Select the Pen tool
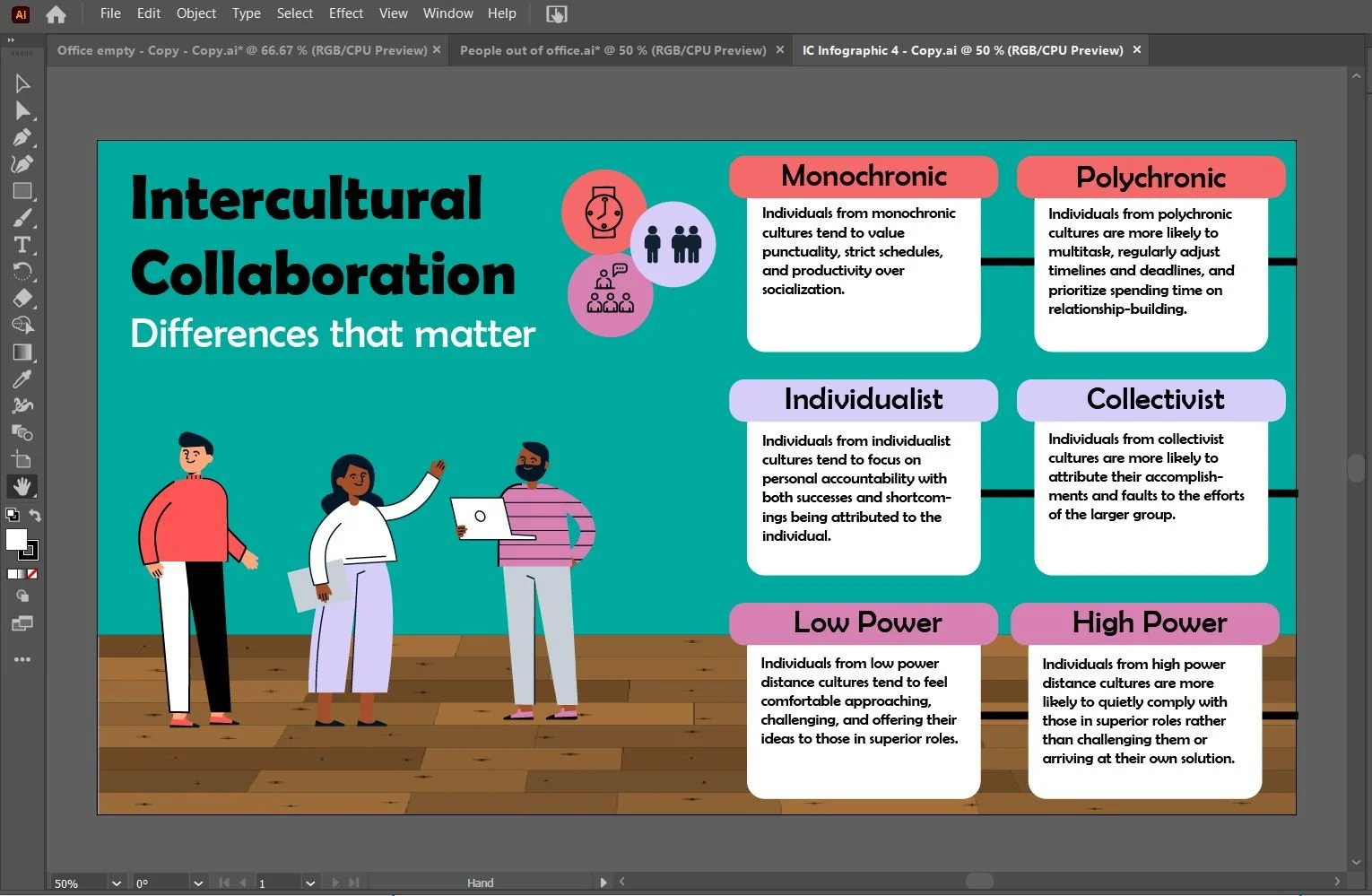This screenshot has height=896, width=1372. [x=22, y=137]
